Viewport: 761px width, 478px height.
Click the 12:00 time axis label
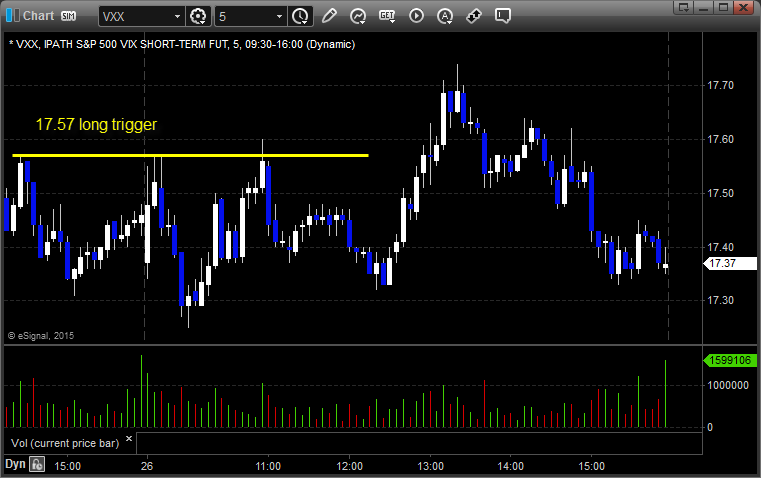349,466
